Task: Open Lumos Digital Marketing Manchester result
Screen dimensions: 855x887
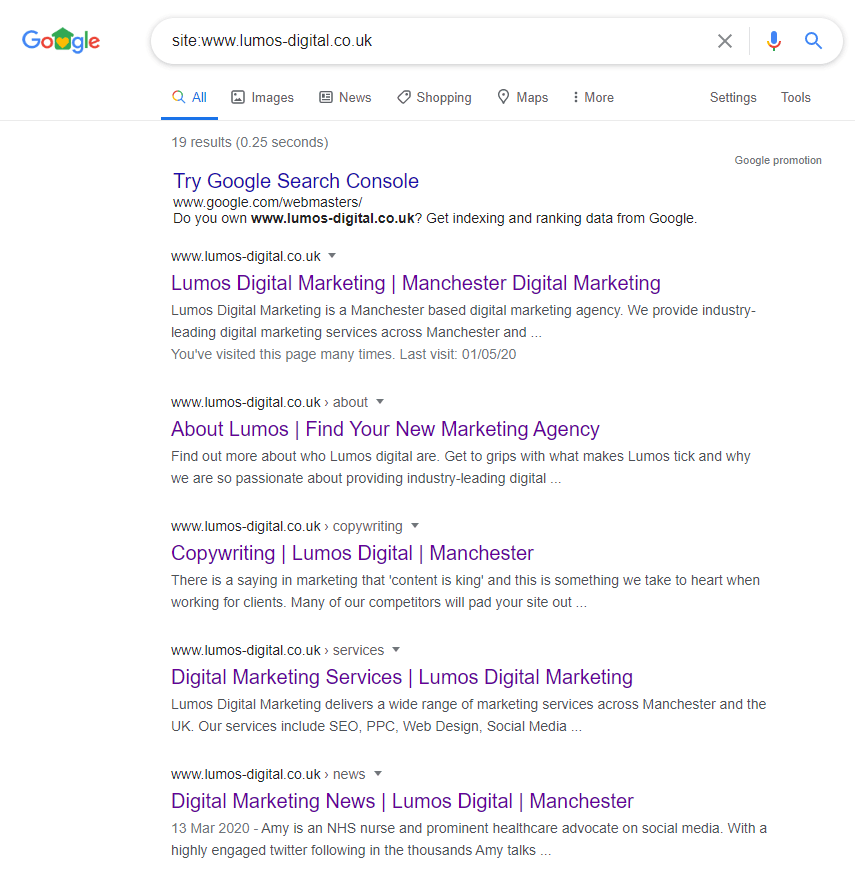Action: [416, 283]
